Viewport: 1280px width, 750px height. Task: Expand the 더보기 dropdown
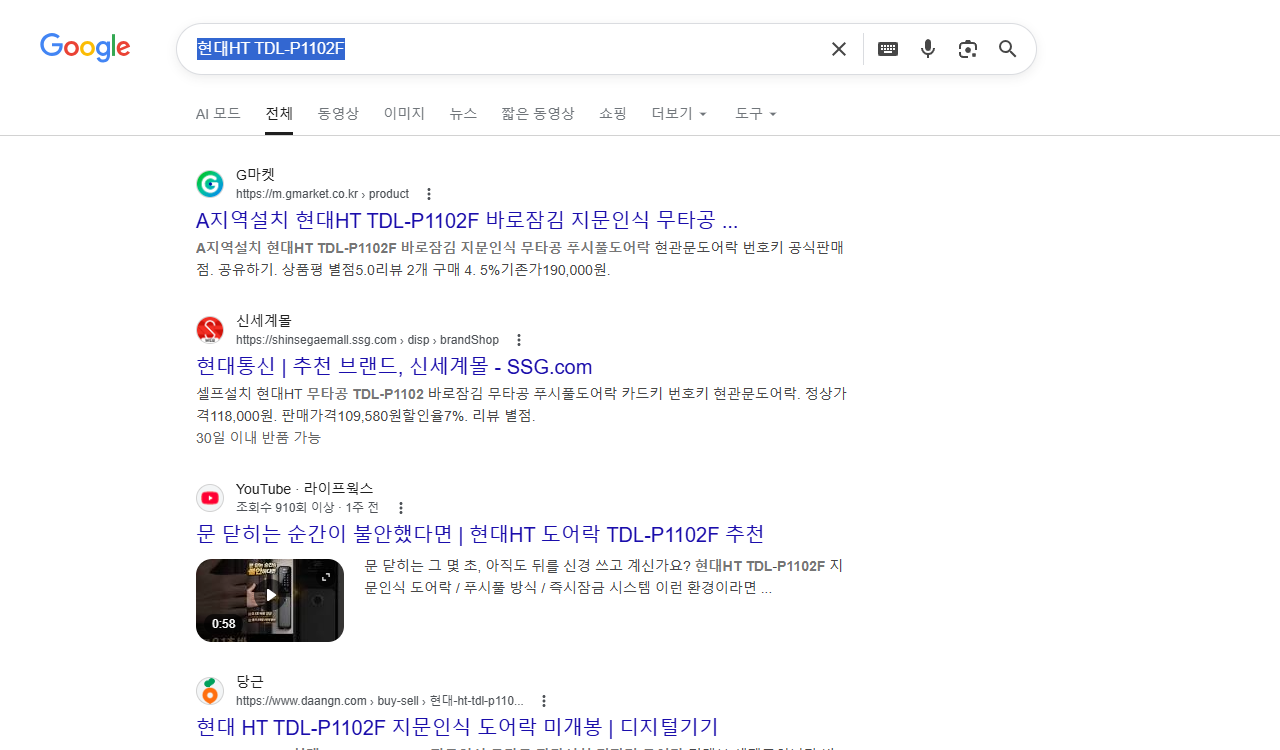click(x=679, y=113)
